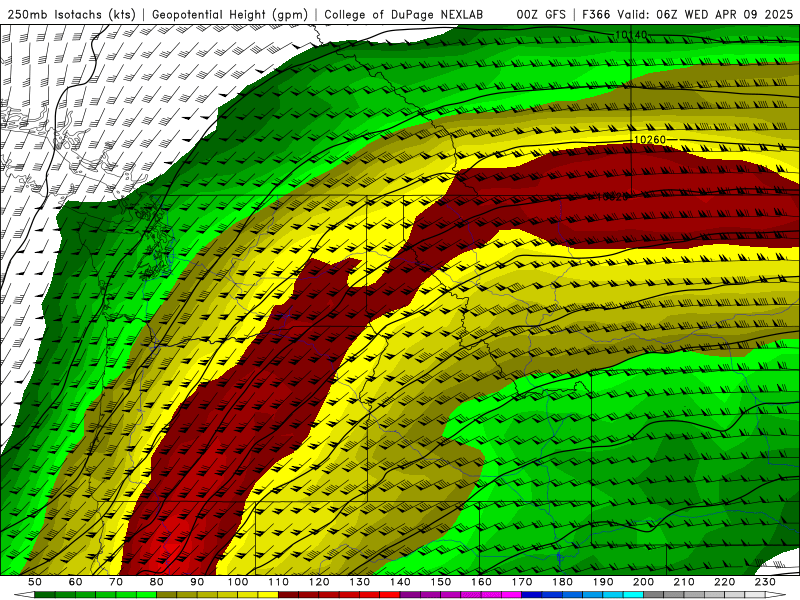Click the "F366" forecast hour text
Viewport: 800px width, 600px height.
(596, 14)
